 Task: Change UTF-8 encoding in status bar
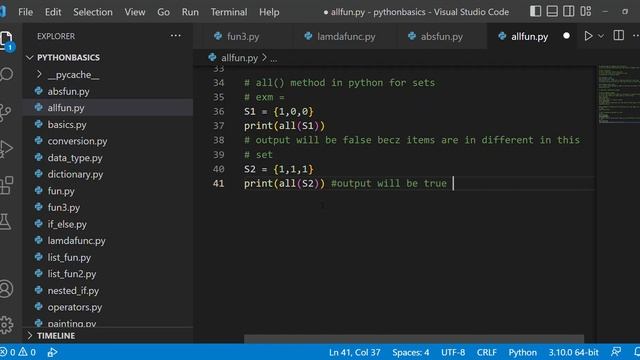coord(453,352)
